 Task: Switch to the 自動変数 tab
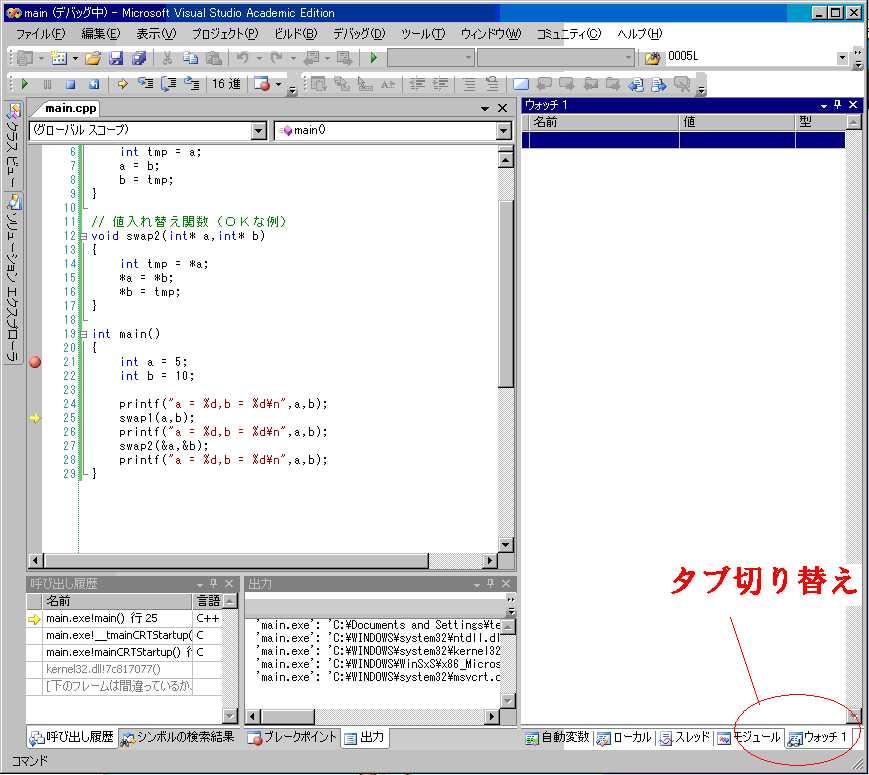click(x=558, y=738)
